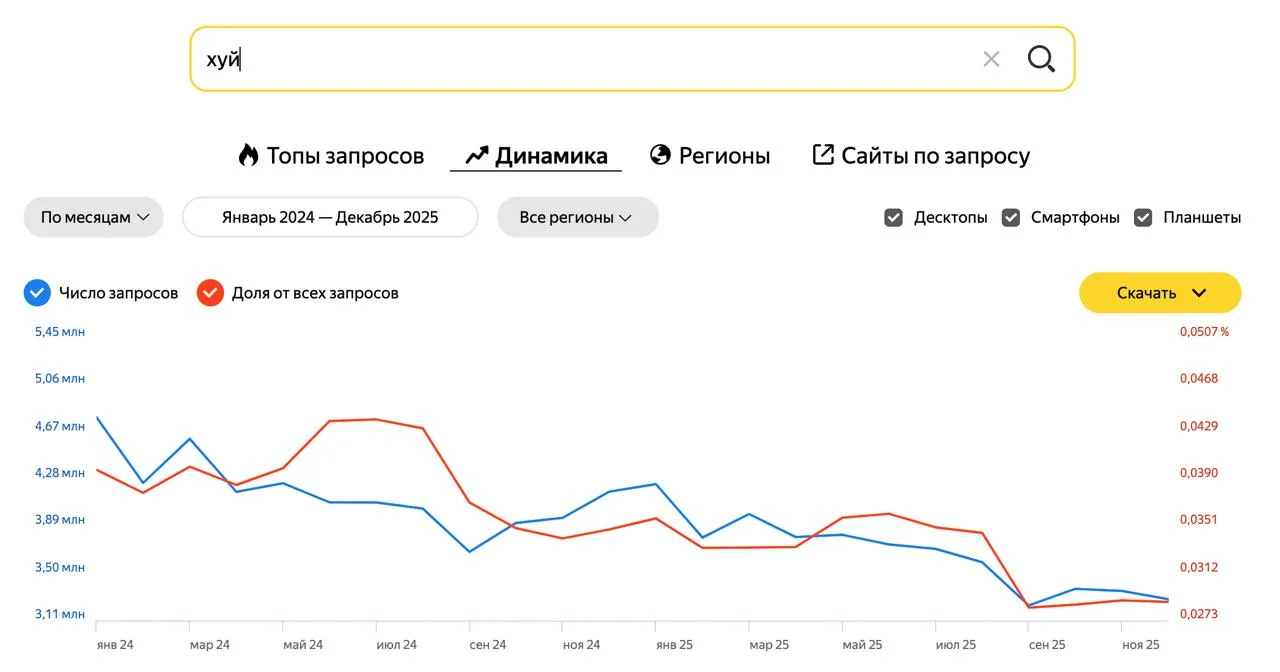Clear the search query with the X icon
The height and width of the screenshot is (672, 1280).
click(991, 60)
